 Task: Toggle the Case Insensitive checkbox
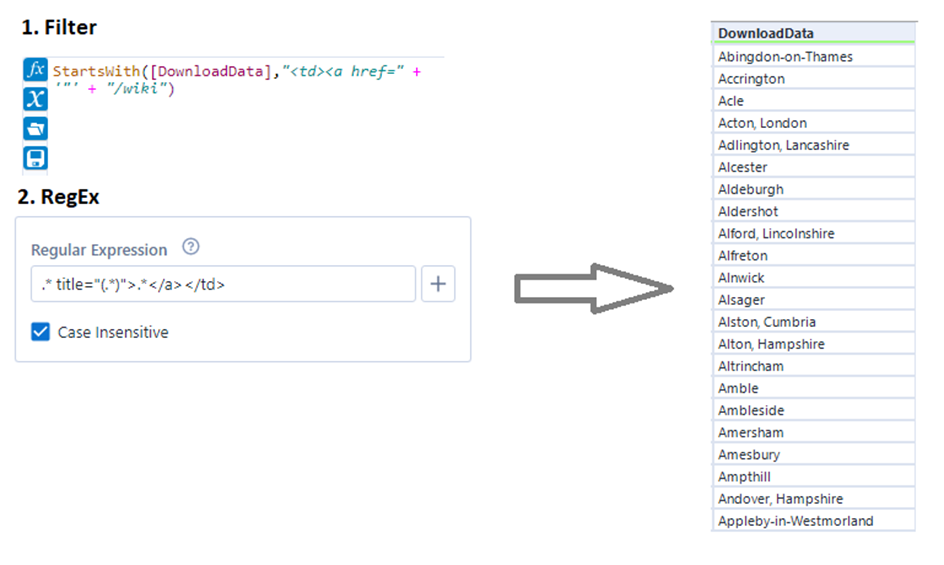[x=41, y=332]
